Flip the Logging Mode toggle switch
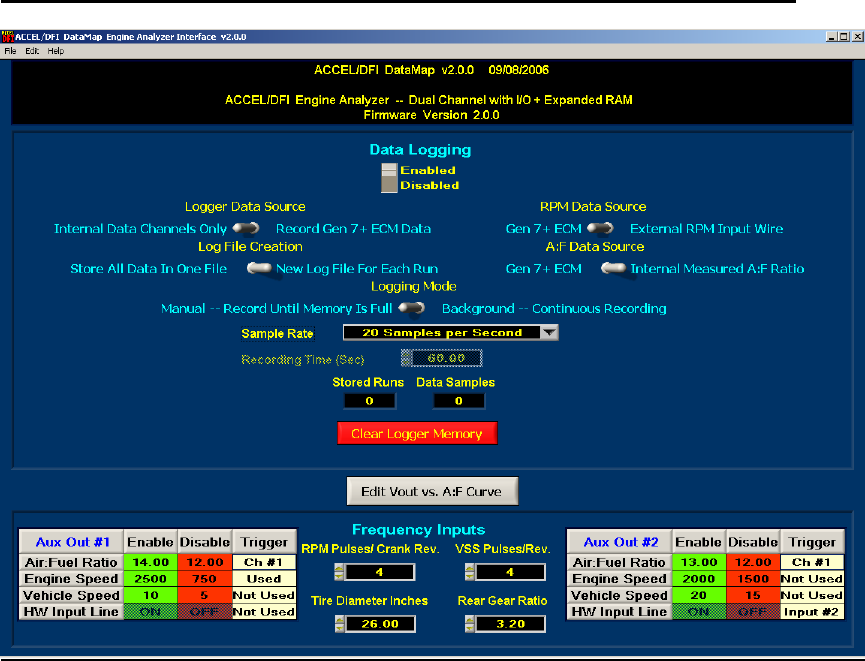 pyautogui.click(x=412, y=308)
